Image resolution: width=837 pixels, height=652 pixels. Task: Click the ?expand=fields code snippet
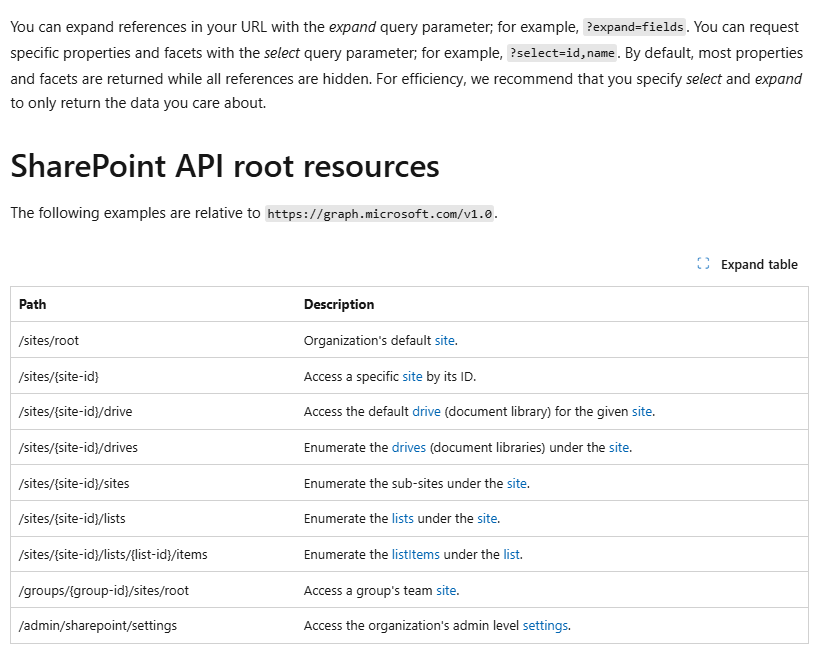click(634, 27)
